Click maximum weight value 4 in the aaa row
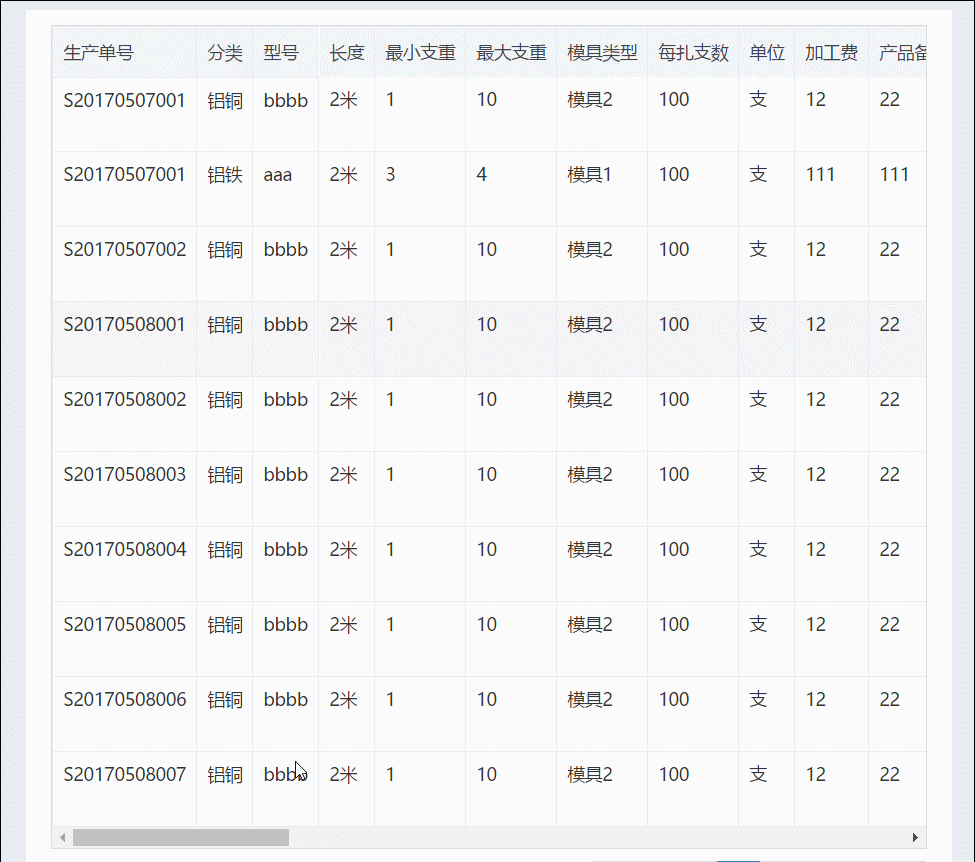Viewport: 975px width, 862px height. (481, 175)
